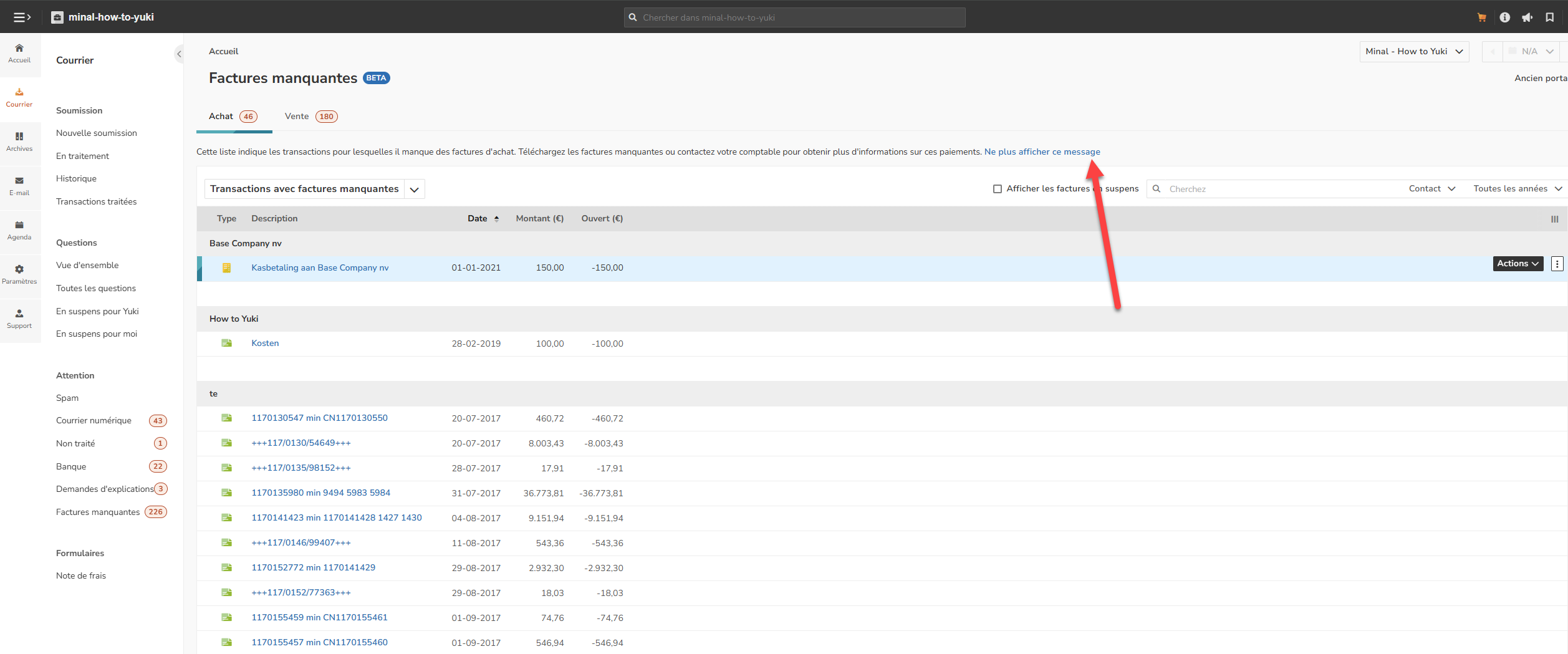Open E-mail in the icon sidebar
This screenshot has width=1568, height=654.
[19, 186]
